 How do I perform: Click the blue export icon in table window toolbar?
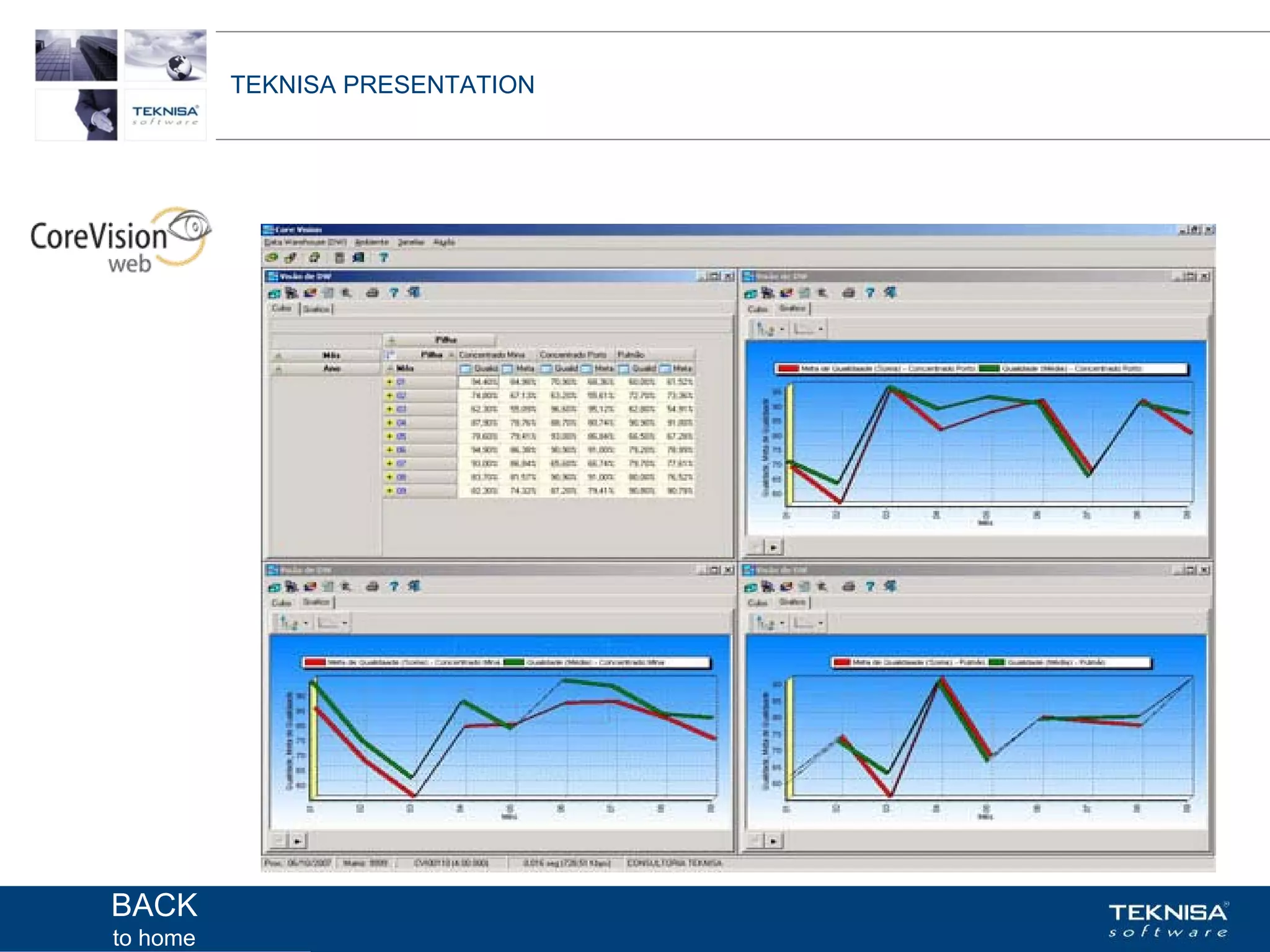(414, 292)
